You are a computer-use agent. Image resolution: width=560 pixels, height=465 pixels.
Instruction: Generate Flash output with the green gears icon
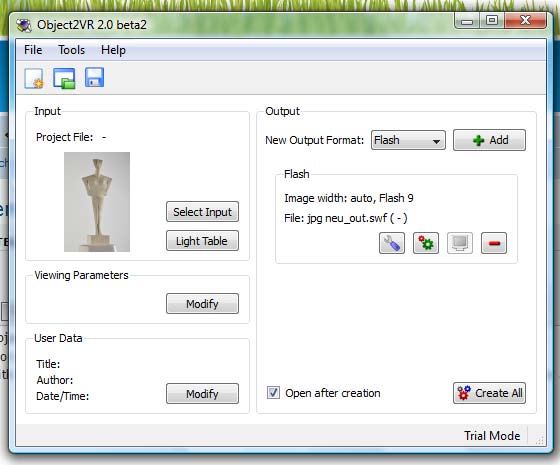(426, 243)
